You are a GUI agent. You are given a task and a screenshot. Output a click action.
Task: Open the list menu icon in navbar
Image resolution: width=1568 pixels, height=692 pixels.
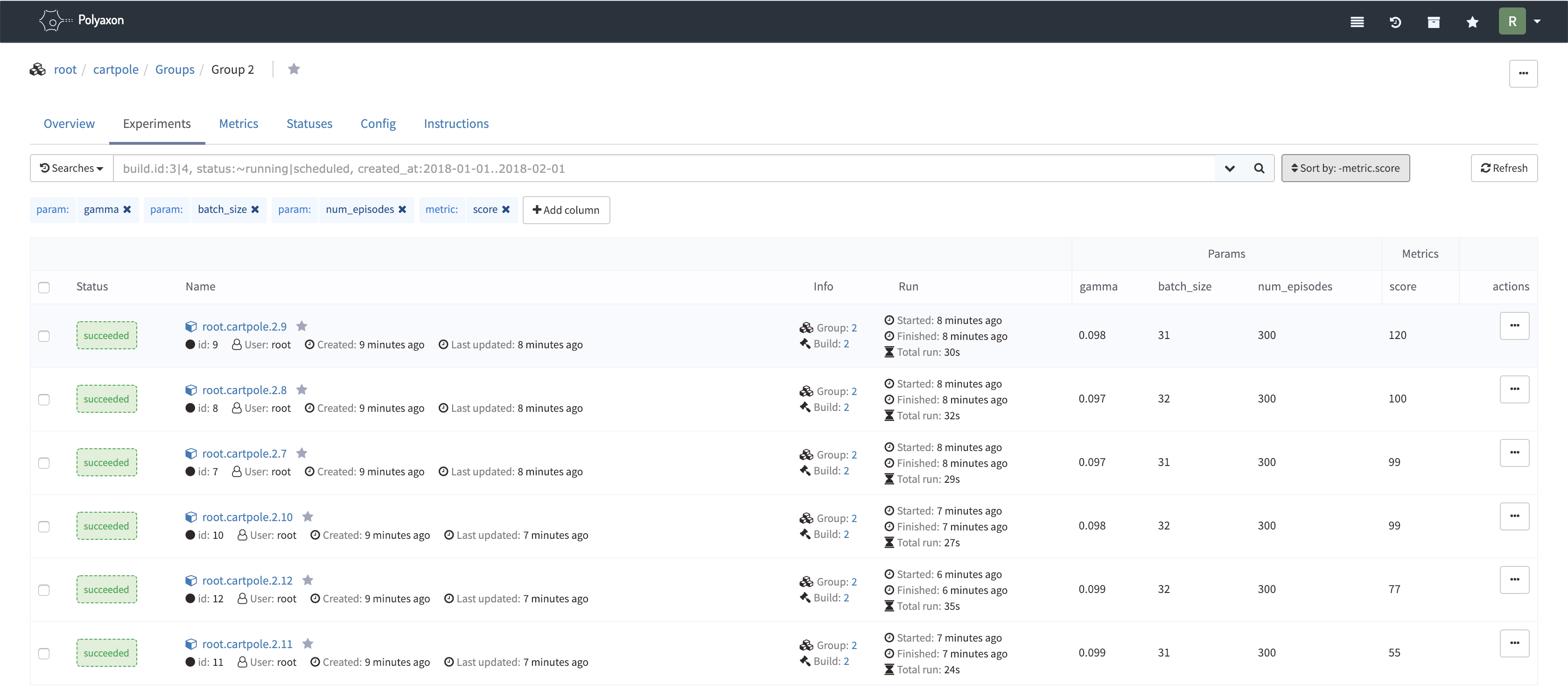click(x=1357, y=22)
